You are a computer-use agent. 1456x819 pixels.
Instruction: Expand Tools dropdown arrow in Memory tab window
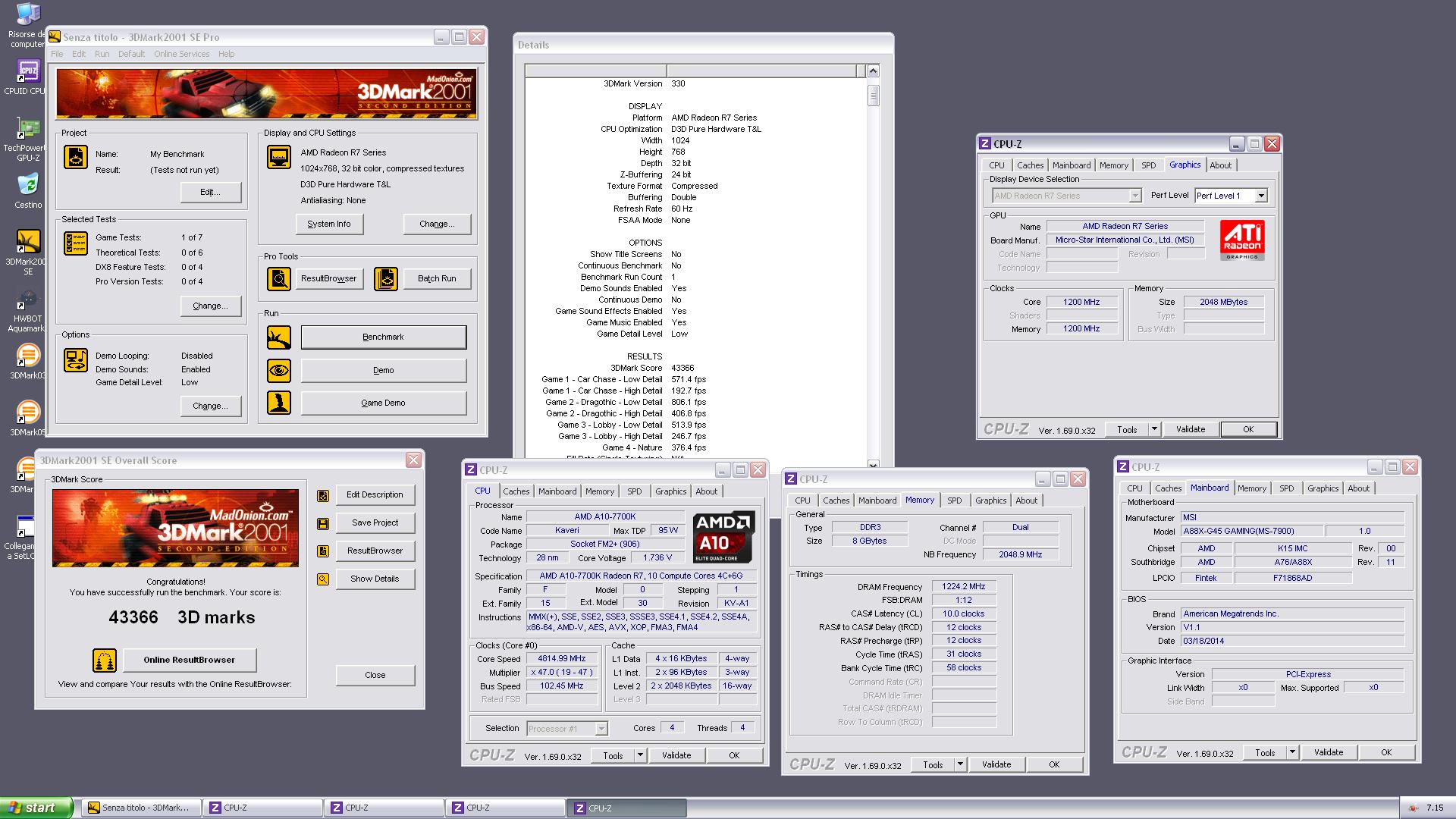coord(960,764)
